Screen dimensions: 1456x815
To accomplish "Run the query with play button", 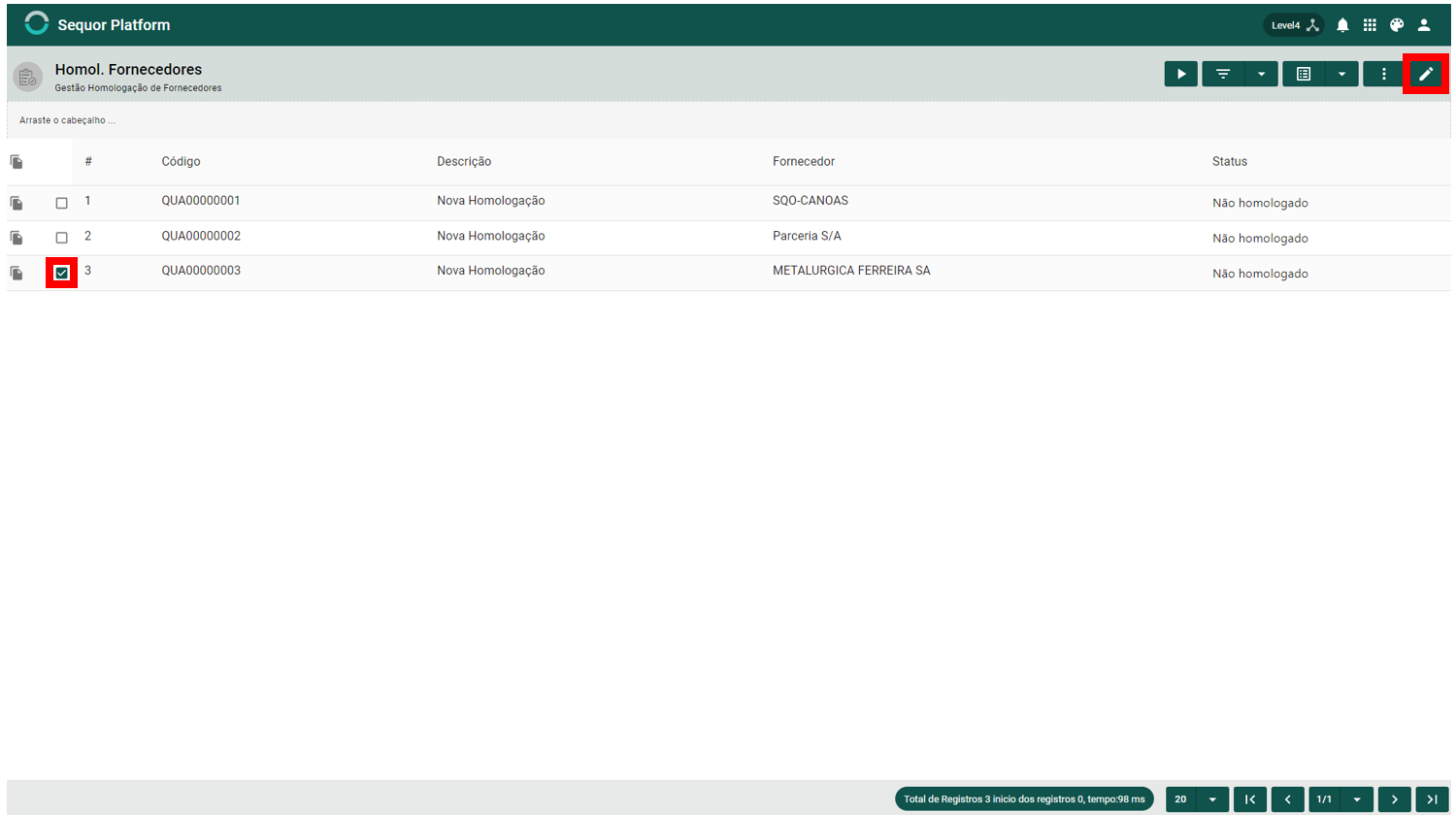I will pos(1181,74).
